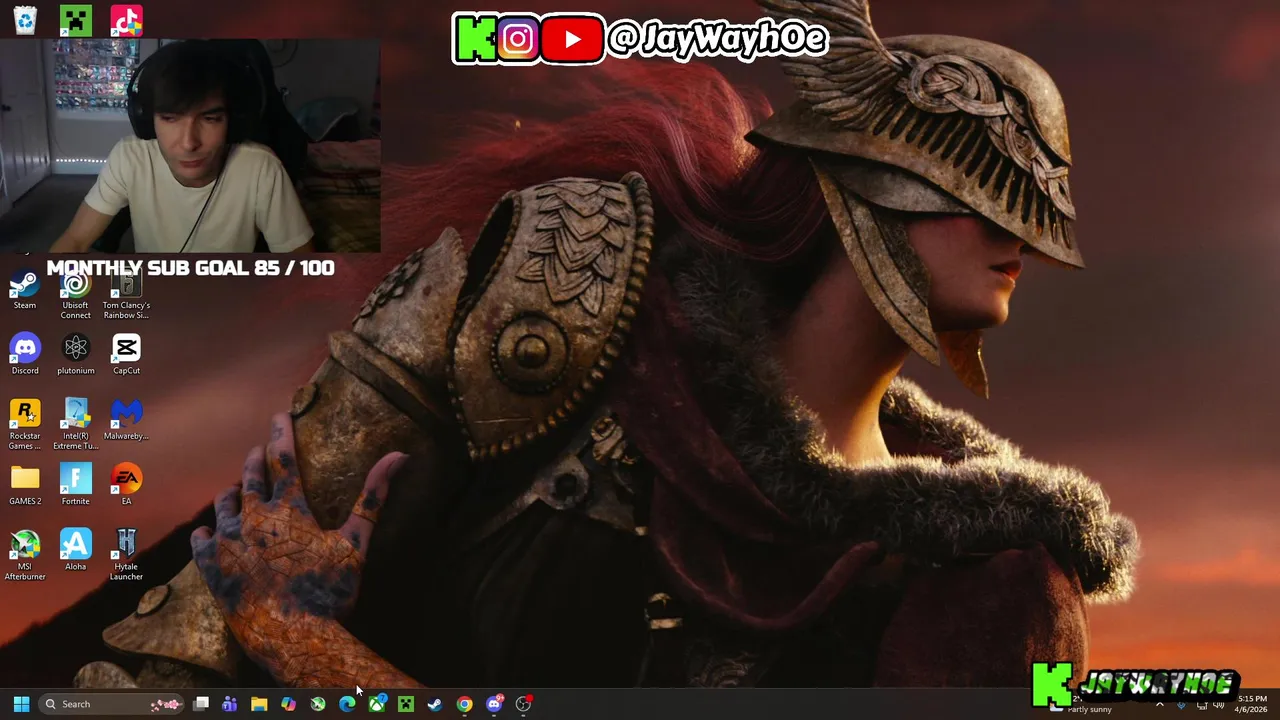Open the Xbox app in the taskbar
The width and height of the screenshot is (1280, 720).
tap(377, 704)
